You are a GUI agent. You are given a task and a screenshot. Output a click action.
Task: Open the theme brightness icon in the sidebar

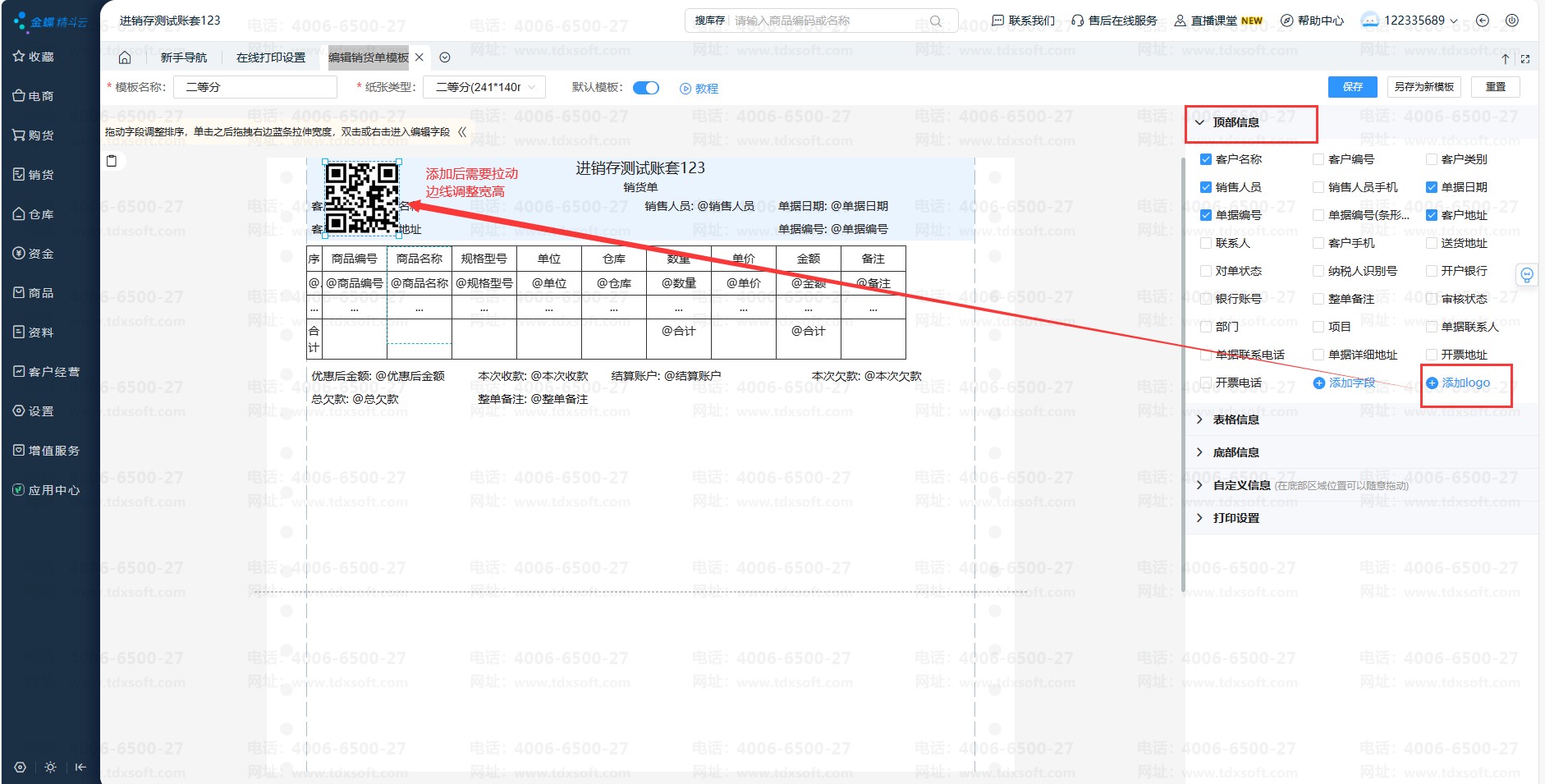(x=51, y=767)
